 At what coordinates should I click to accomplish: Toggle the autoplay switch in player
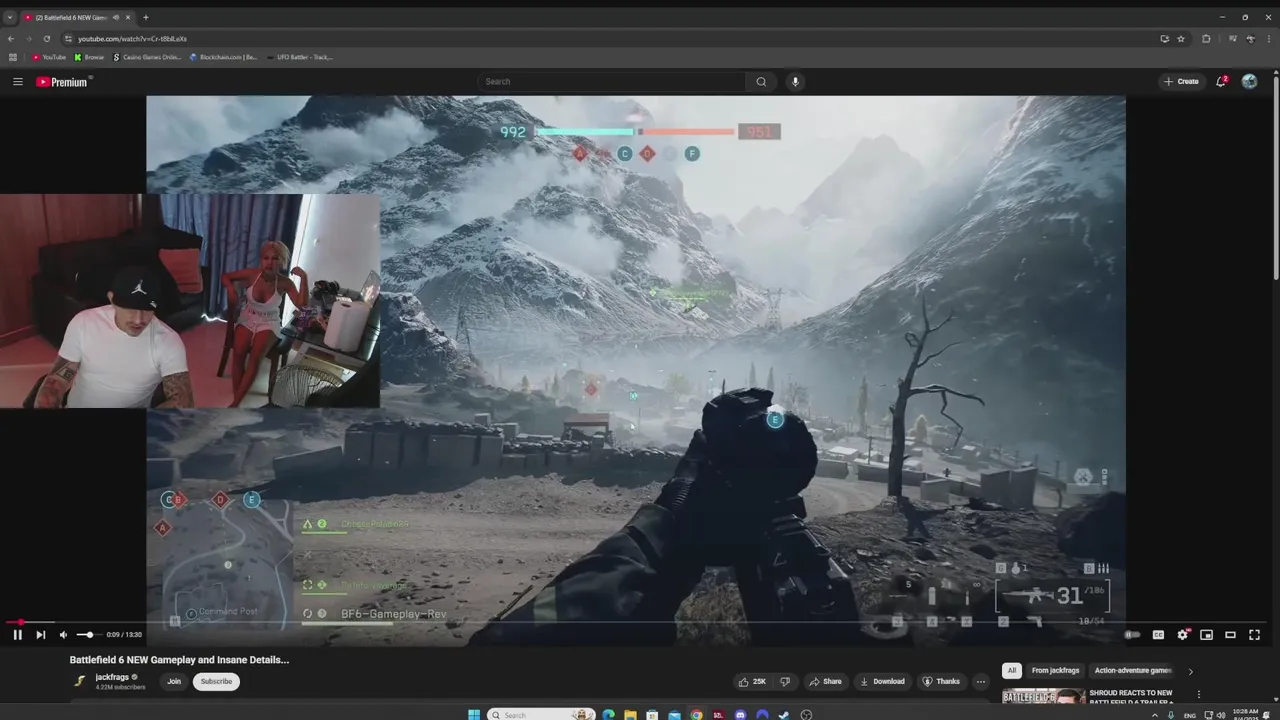tap(1132, 634)
